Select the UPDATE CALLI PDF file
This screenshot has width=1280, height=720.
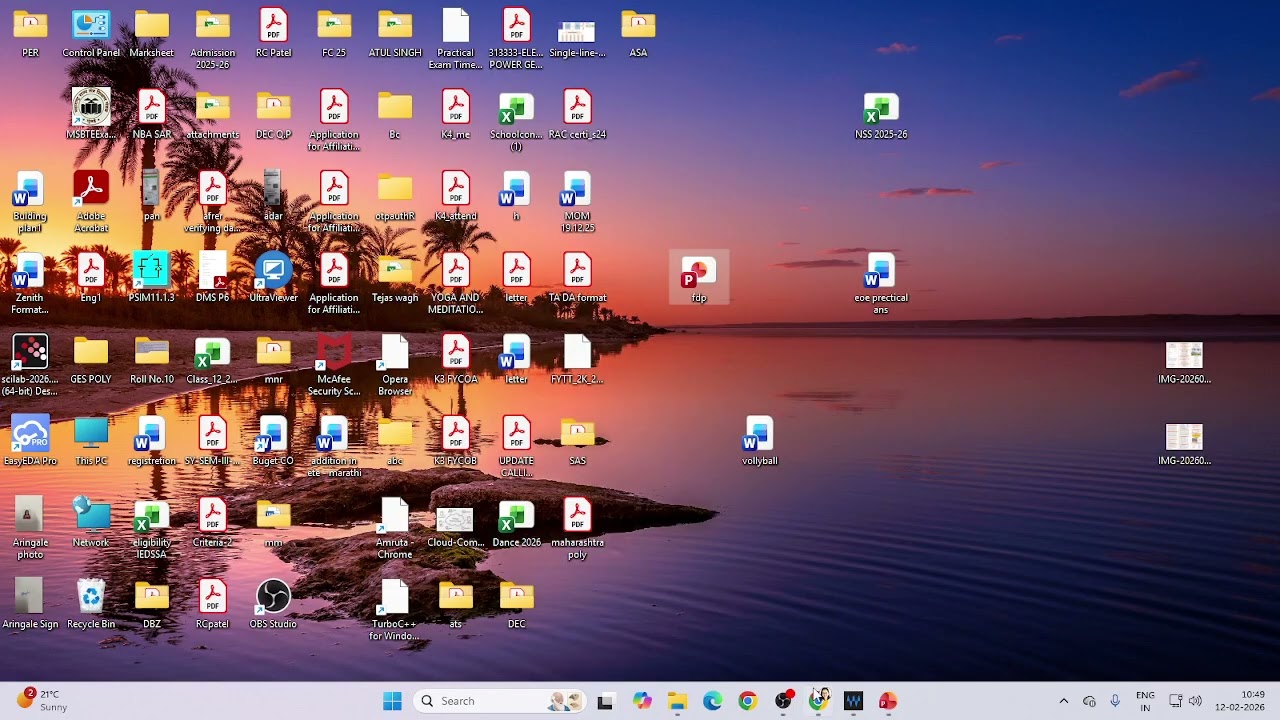516,447
